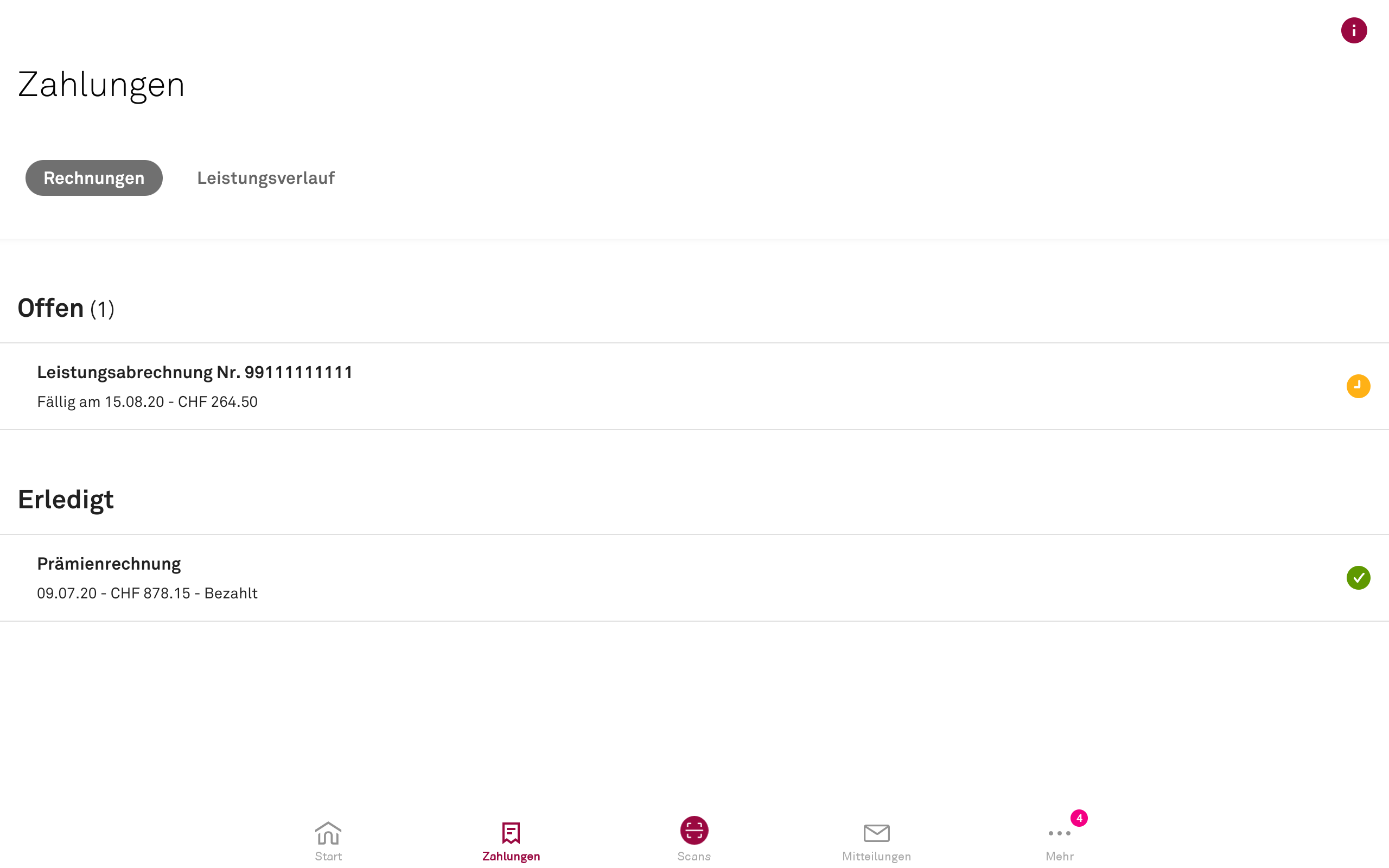Tap the Erledigt section heading

66,500
